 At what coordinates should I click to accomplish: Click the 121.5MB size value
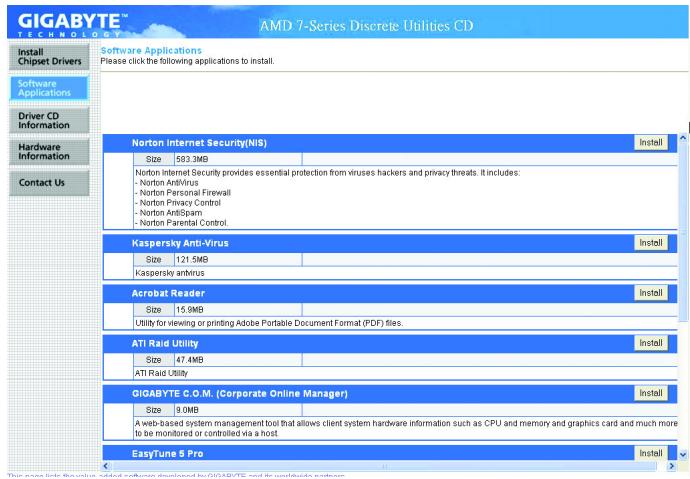[x=192, y=260]
